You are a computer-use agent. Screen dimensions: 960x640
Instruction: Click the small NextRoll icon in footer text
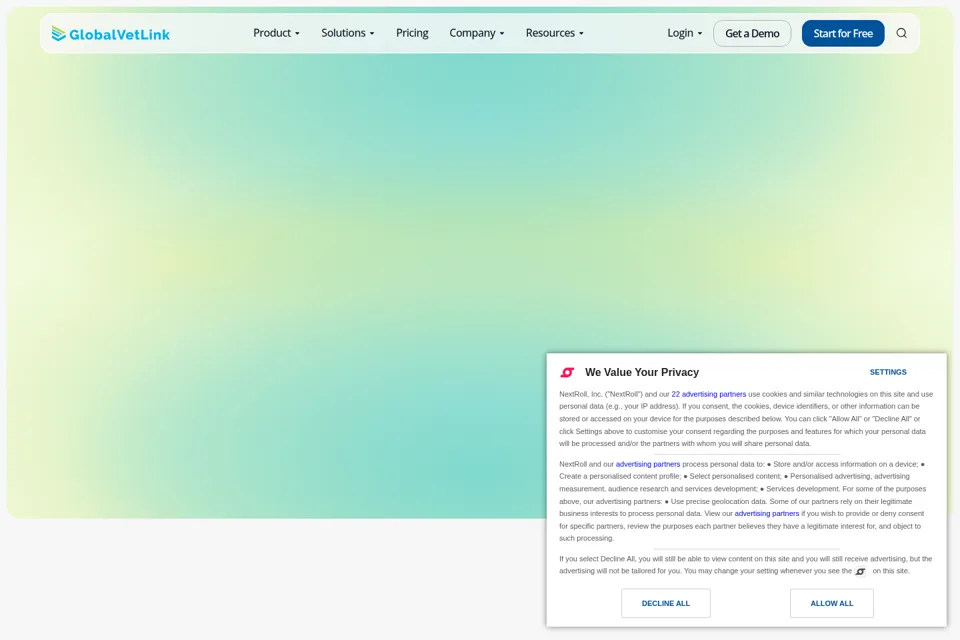pyautogui.click(x=860, y=571)
